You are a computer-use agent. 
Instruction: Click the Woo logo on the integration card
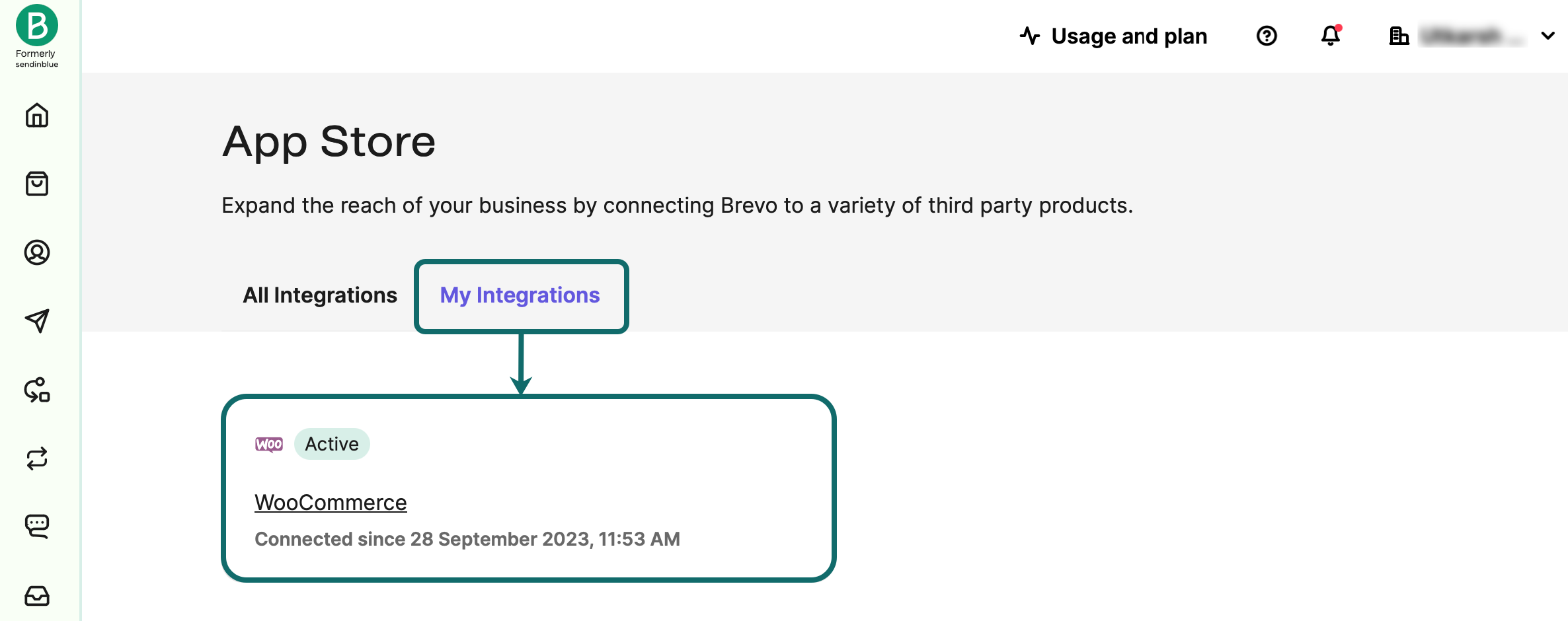[x=268, y=443]
